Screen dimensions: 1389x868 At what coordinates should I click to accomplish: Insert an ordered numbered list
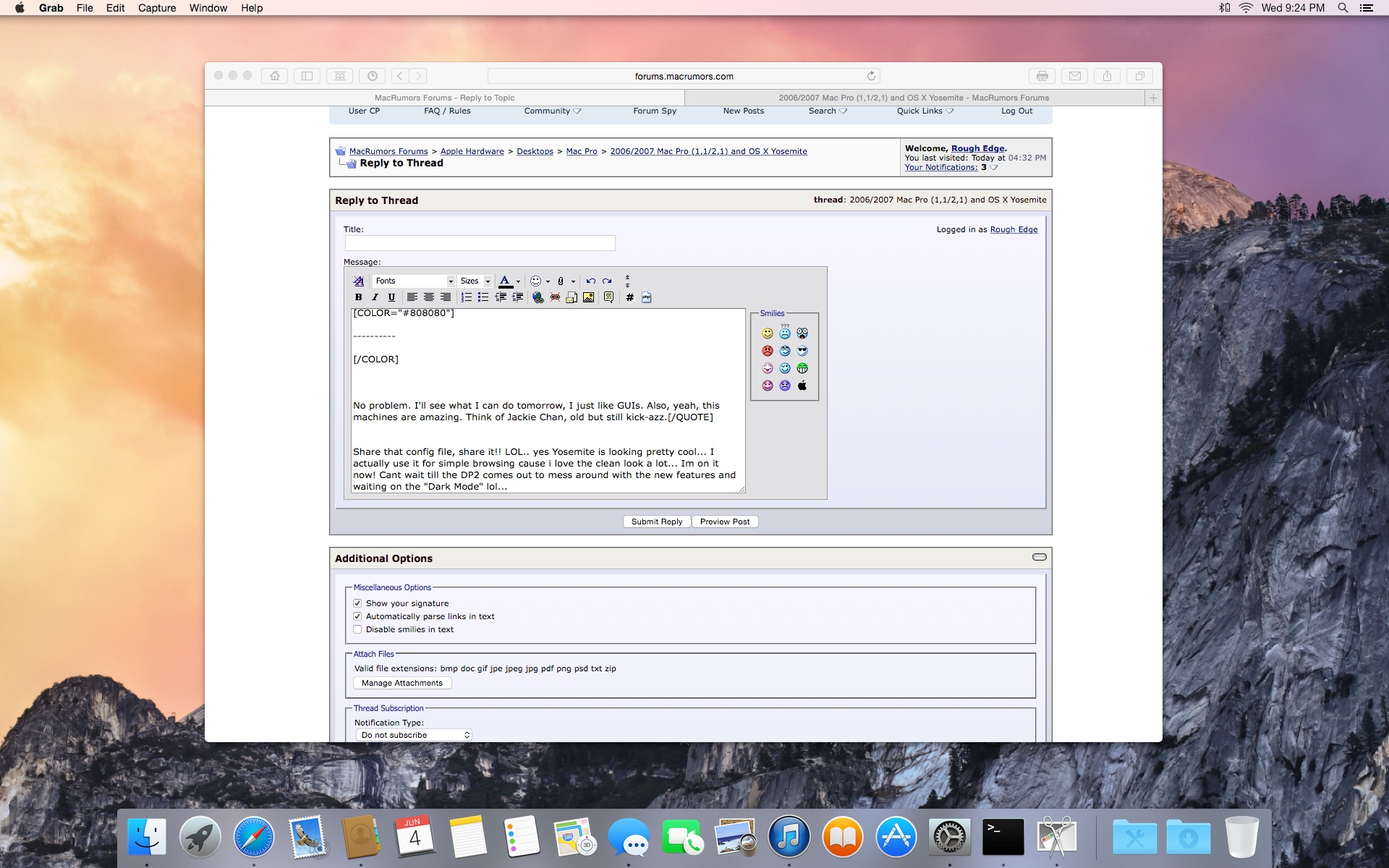pyautogui.click(x=467, y=297)
